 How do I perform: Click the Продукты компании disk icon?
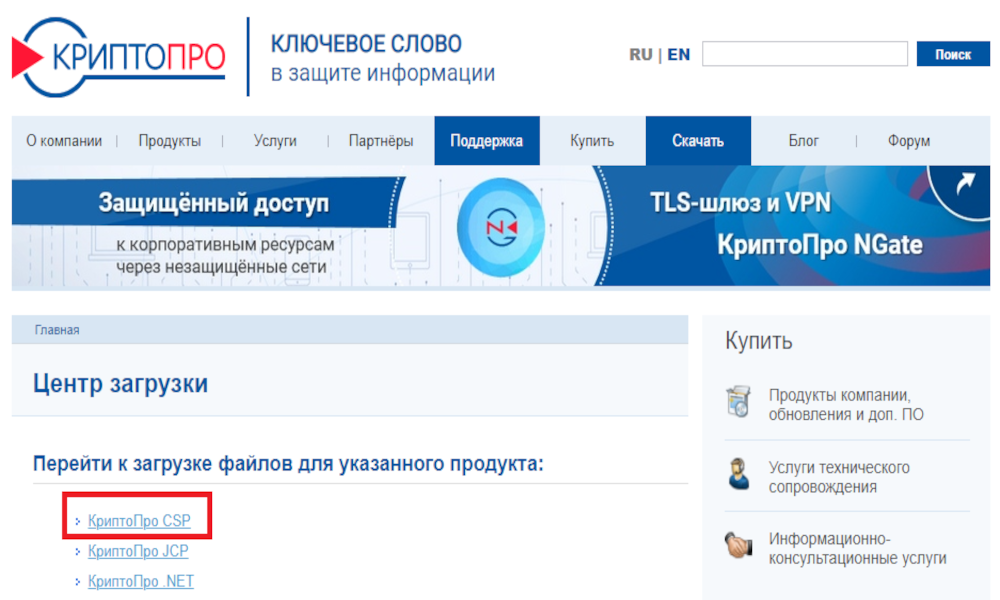click(x=739, y=402)
